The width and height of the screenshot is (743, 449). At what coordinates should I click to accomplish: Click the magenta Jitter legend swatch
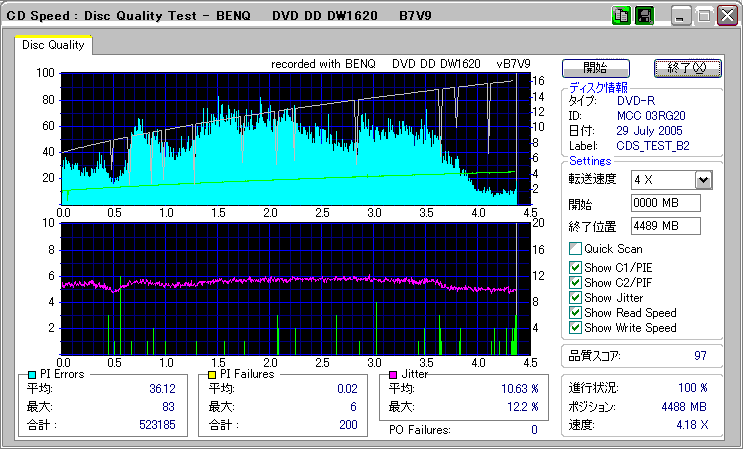[394, 374]
